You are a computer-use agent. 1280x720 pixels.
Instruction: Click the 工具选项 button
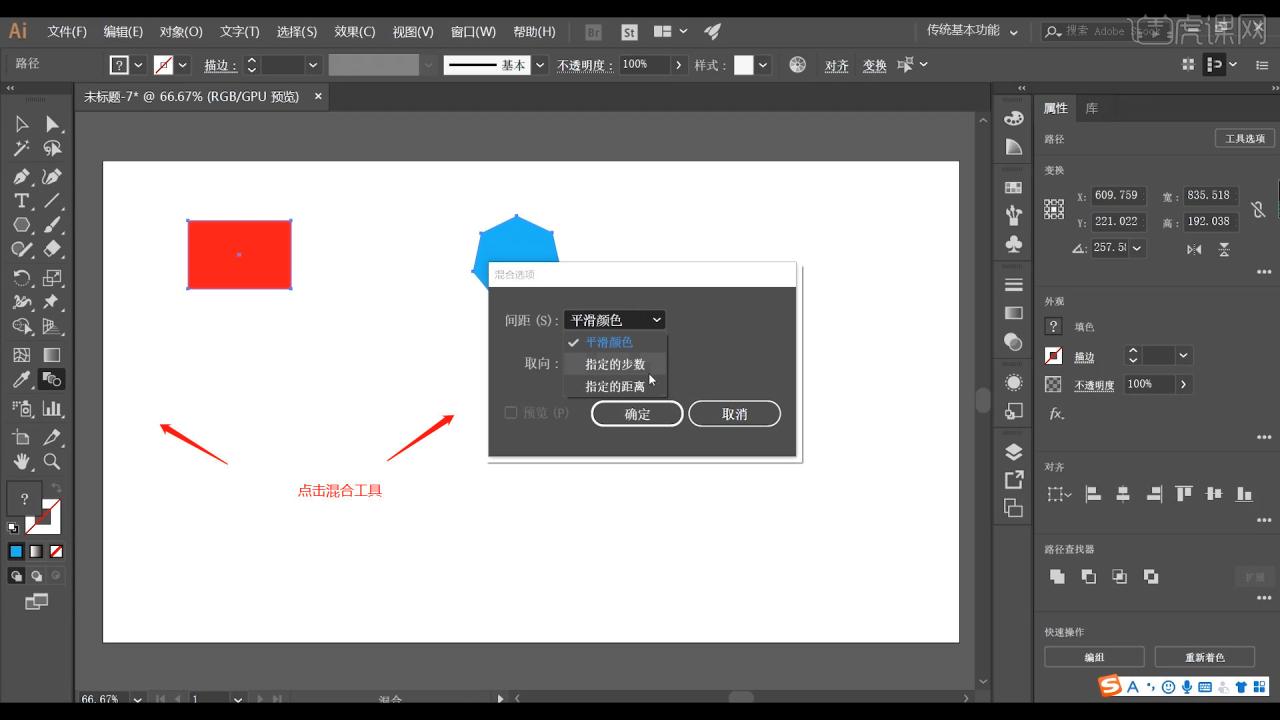tap(1244, 138)
